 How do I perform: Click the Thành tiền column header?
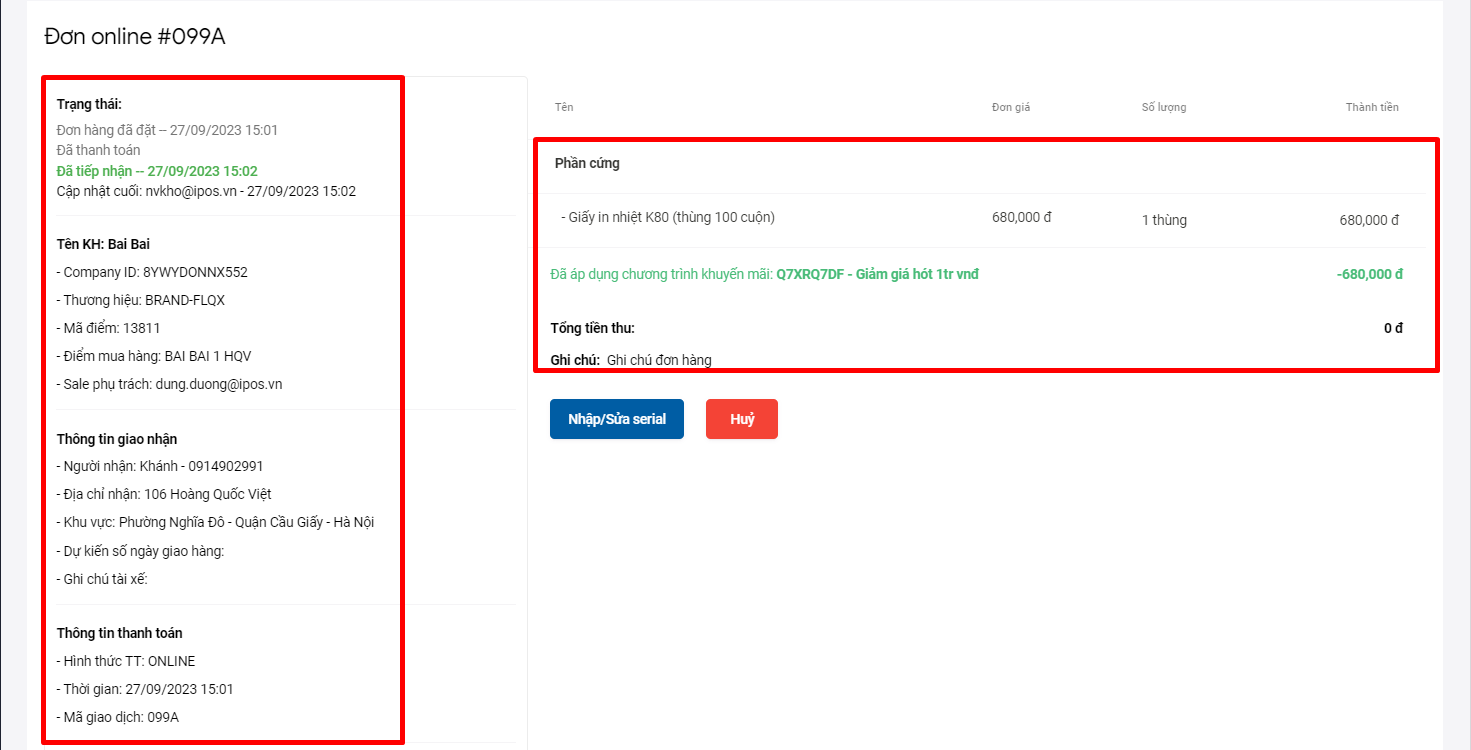click(x=1372, y=107)
